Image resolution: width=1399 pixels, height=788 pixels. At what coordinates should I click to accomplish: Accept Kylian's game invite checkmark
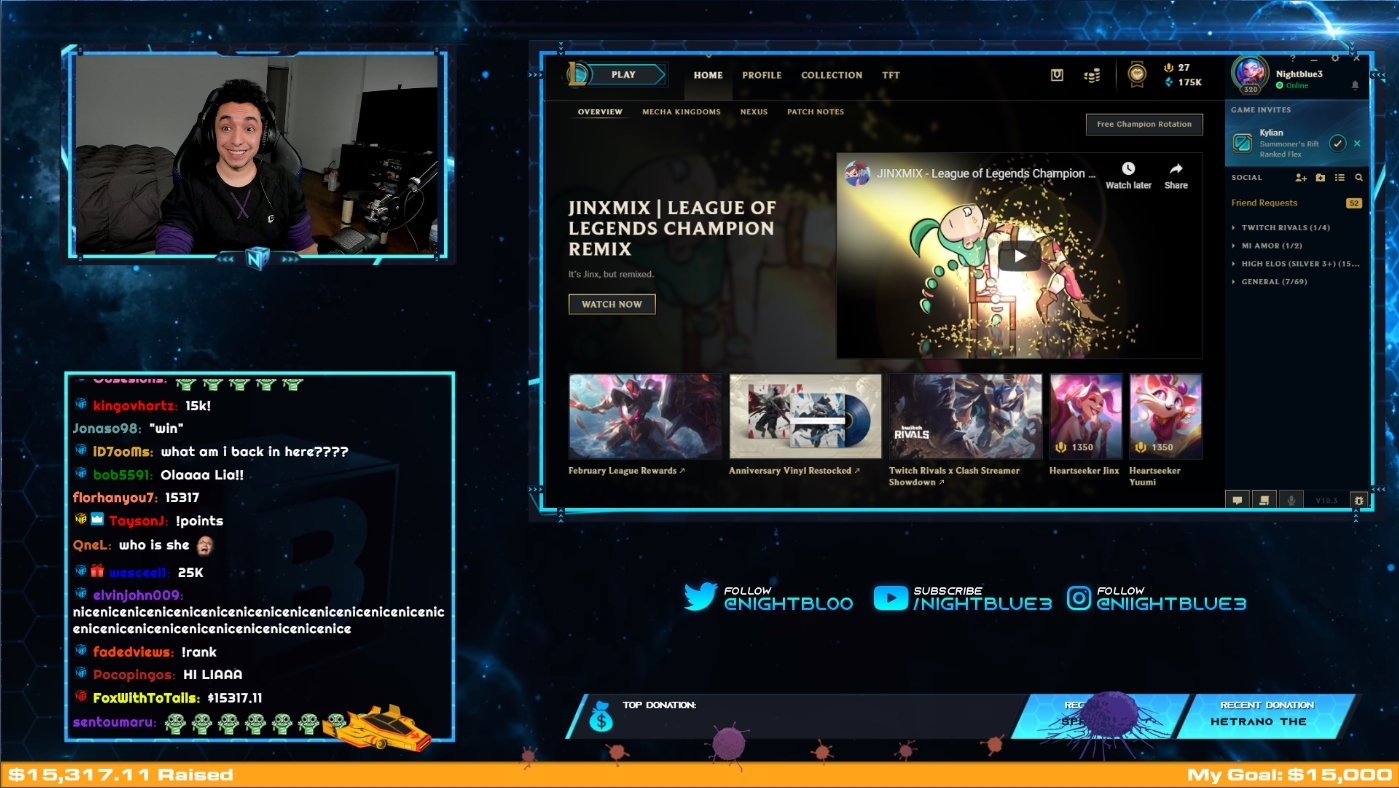coord(1337,143)
